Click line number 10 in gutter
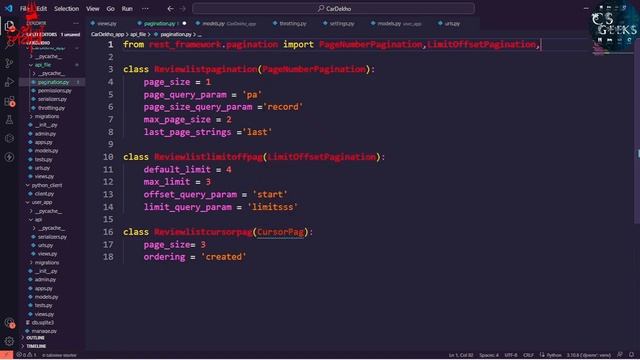Image resolution: width=640 pixels, height=360 pixels. point(108,157)
